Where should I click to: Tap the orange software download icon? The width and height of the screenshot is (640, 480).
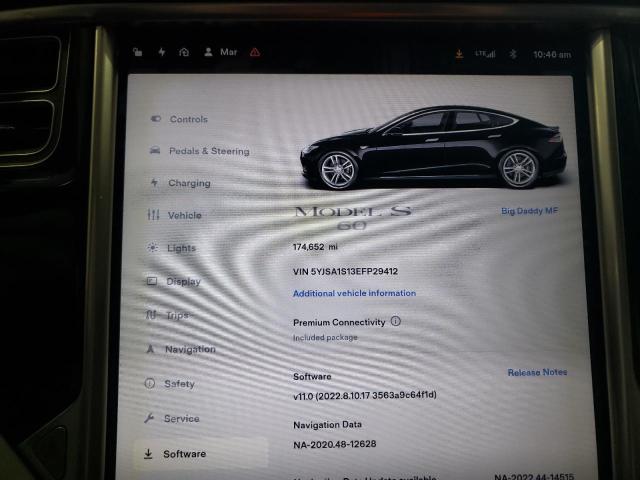pos(459,54)
